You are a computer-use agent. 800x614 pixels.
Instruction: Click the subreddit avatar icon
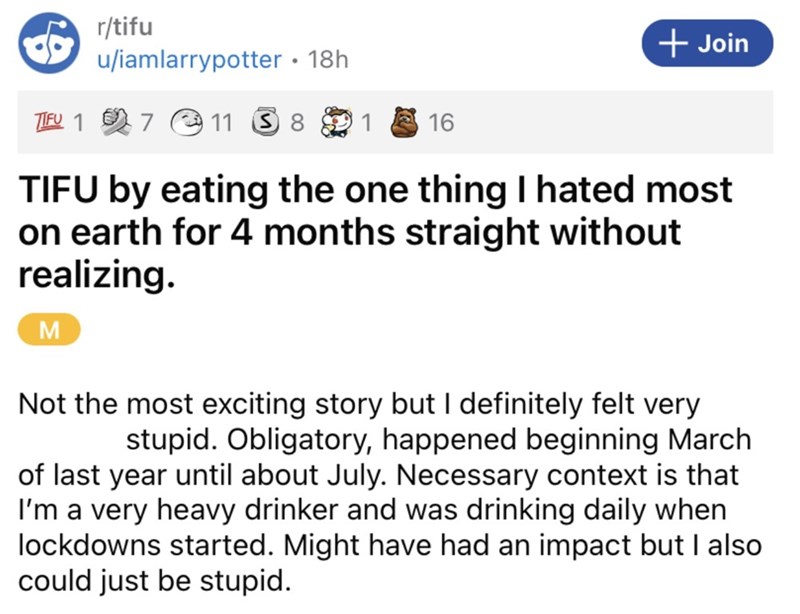coord(46,46)
